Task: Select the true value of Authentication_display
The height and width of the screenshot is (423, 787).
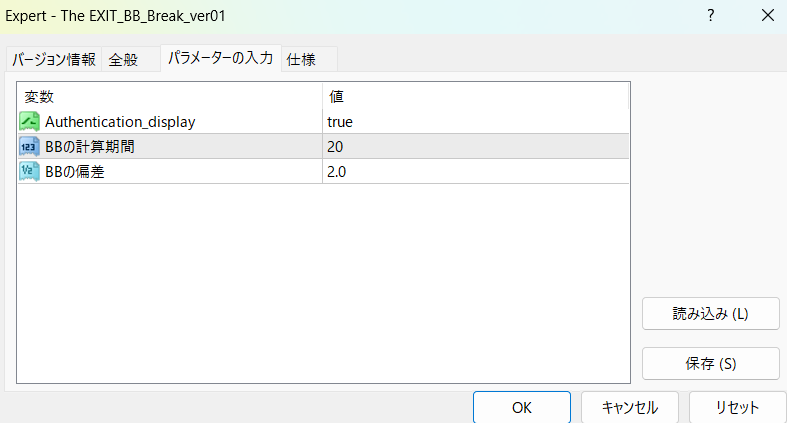Action: click(x=340, y=122)
